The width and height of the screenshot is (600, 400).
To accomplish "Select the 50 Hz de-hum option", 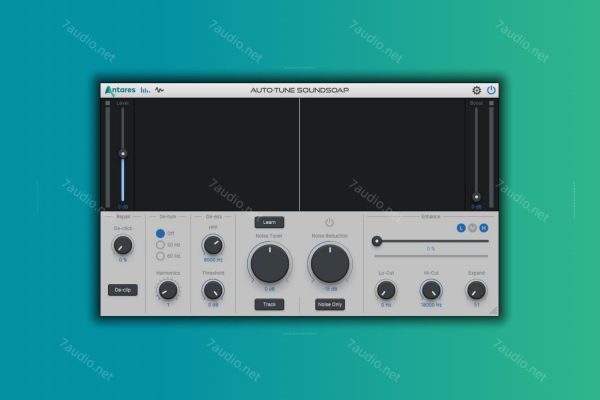I will [160, 245].
